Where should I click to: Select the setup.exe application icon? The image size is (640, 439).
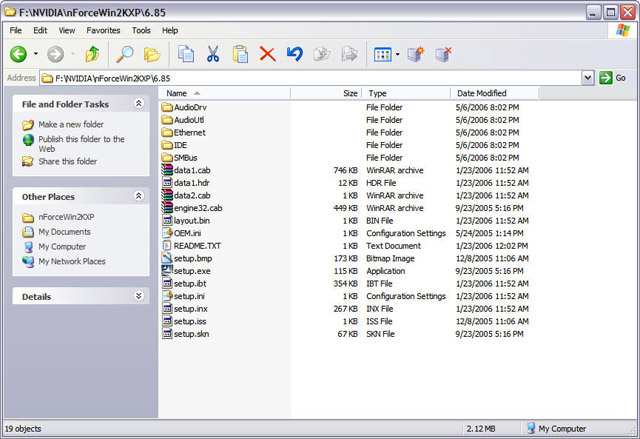[x=167, y=270]
